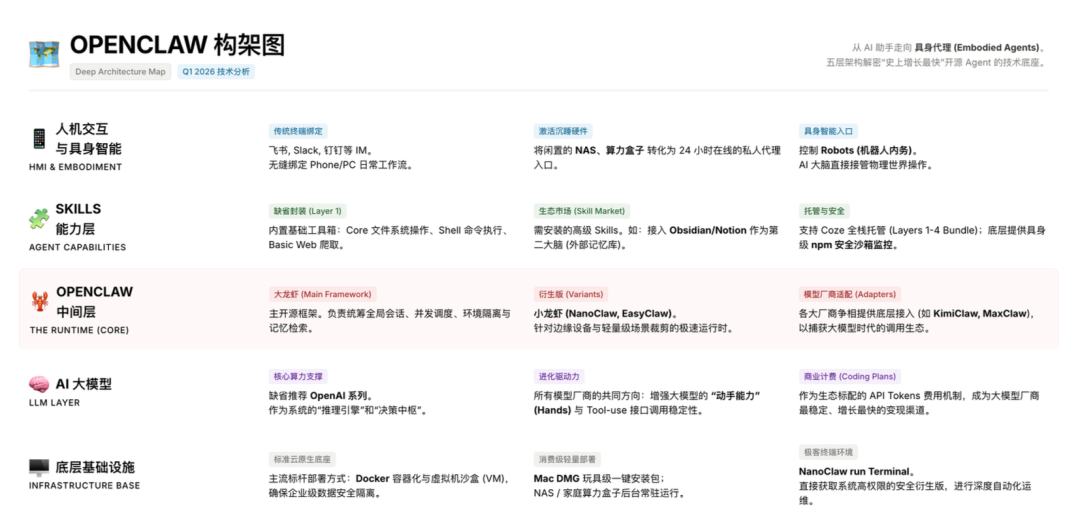Click the computer icon for 底层基础设施
This screenshot has width=1080, height=527.
click(x=39, y=468)
